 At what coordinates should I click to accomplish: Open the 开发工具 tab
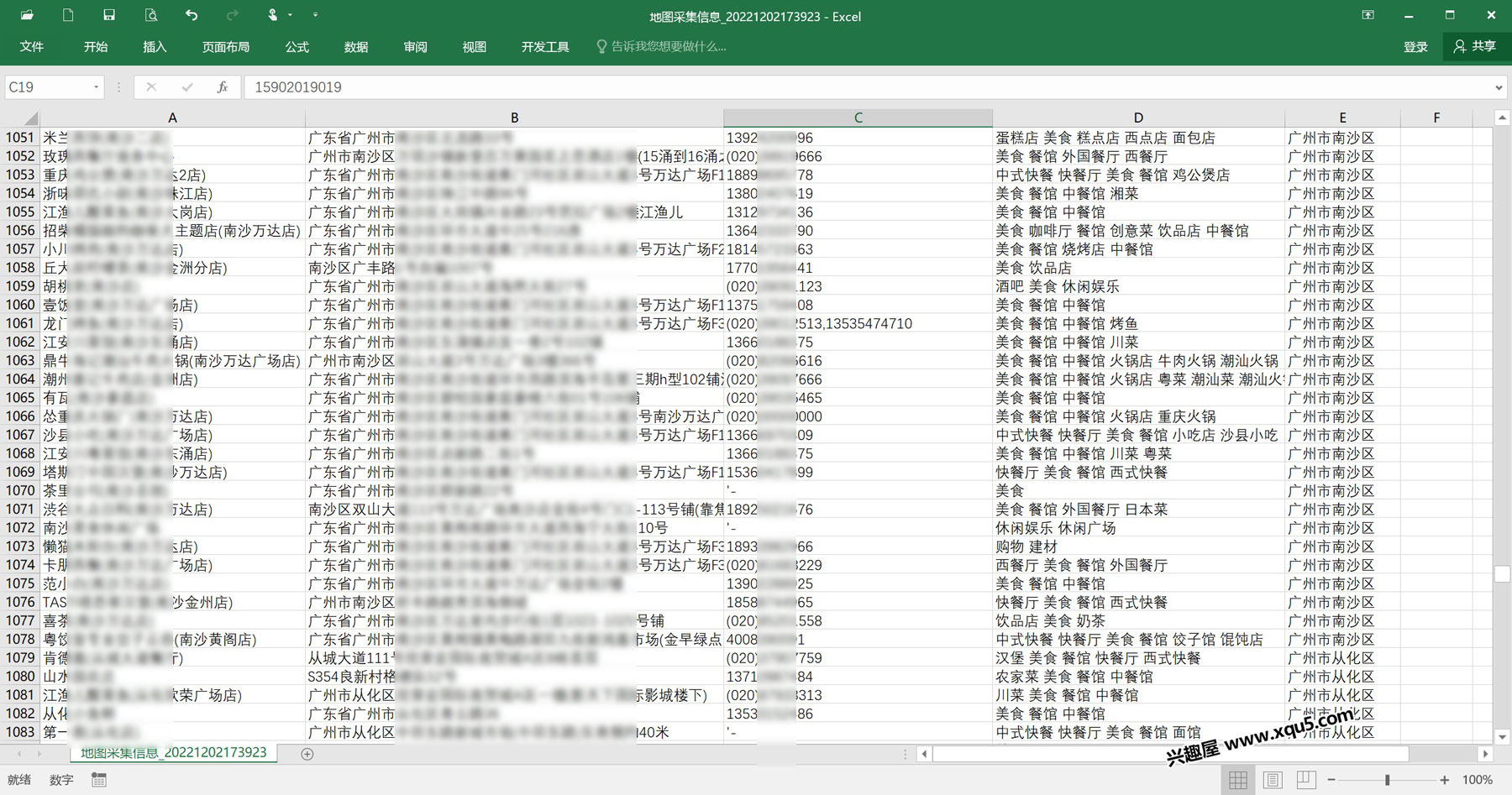pos(545,47)
